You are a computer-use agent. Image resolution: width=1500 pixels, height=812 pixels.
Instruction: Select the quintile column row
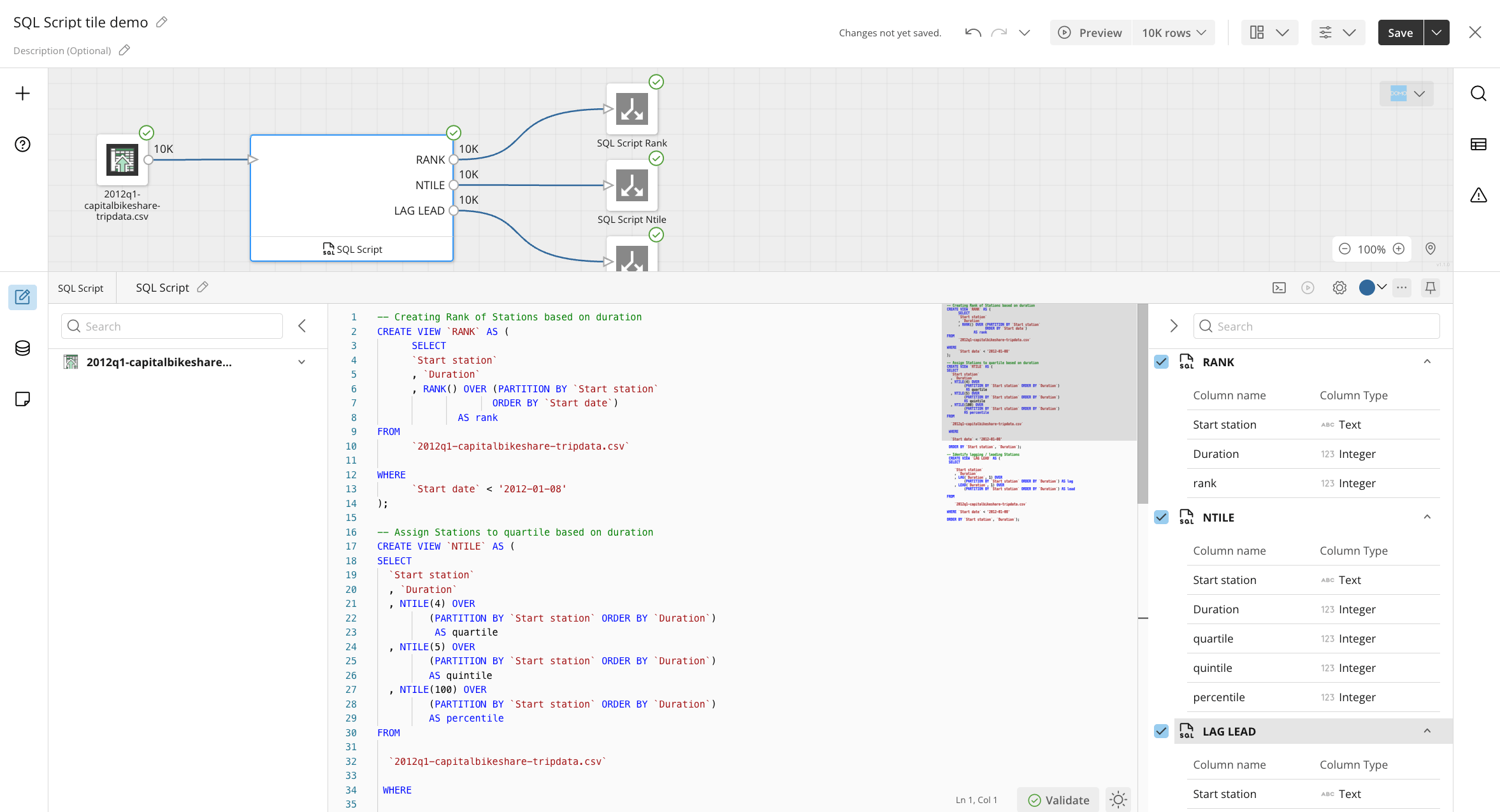click(1313, 668)
